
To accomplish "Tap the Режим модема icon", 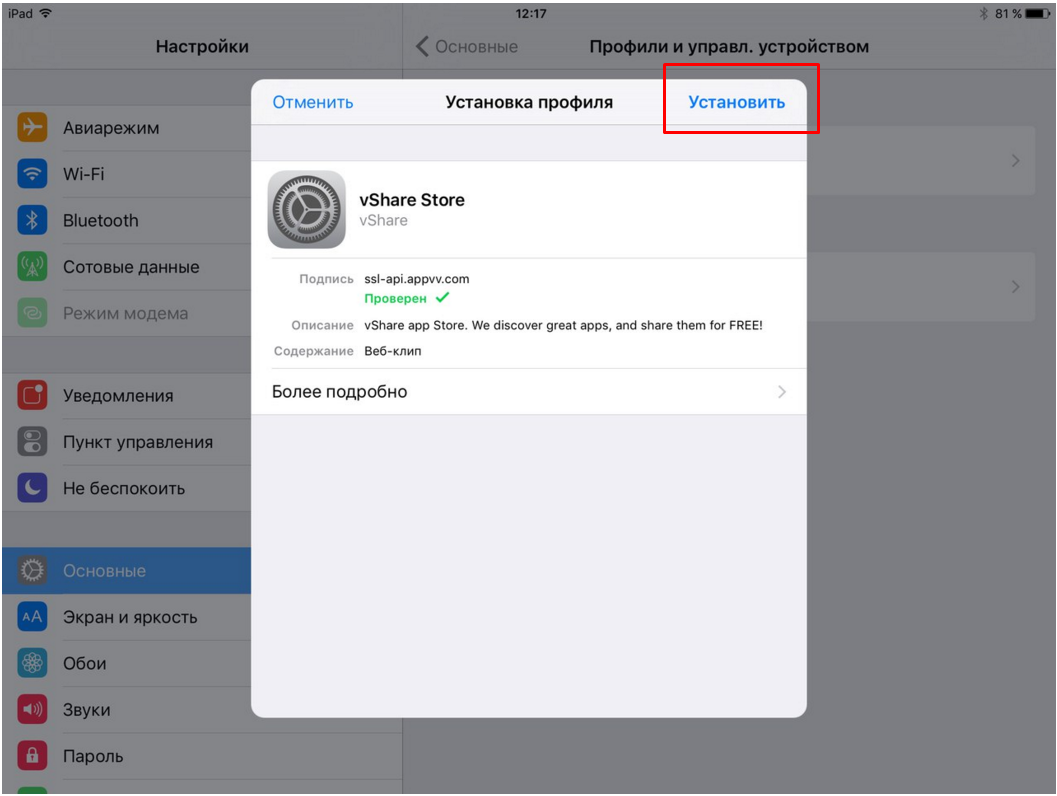I will pyautogui.click(x=32, y=313).
